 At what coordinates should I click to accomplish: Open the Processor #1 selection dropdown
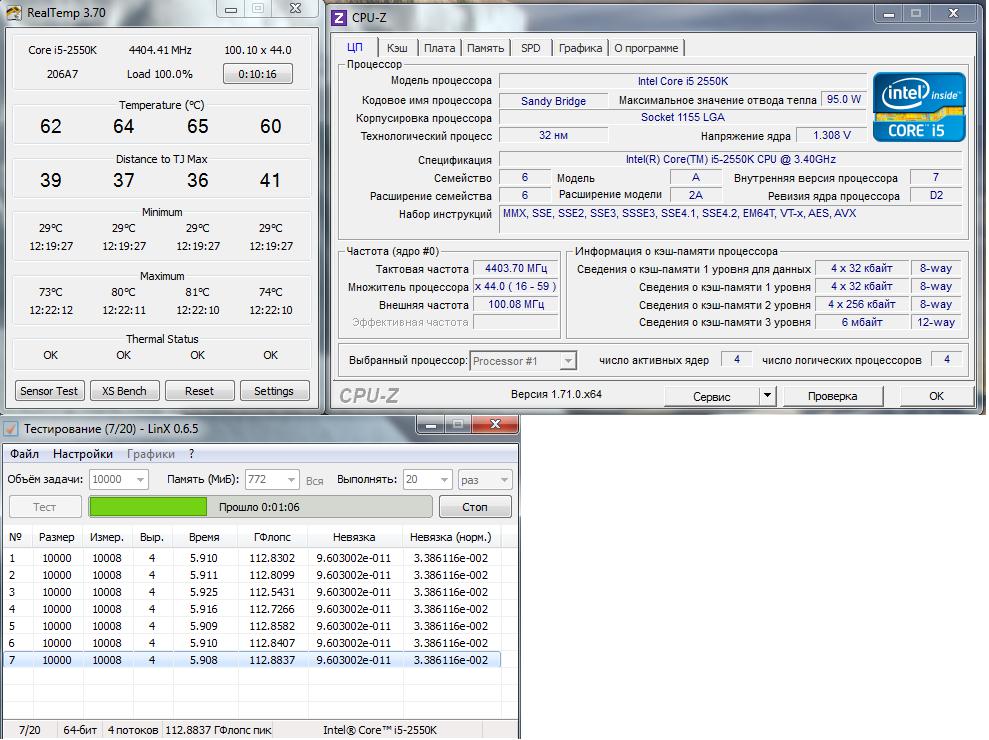point(522,361)
